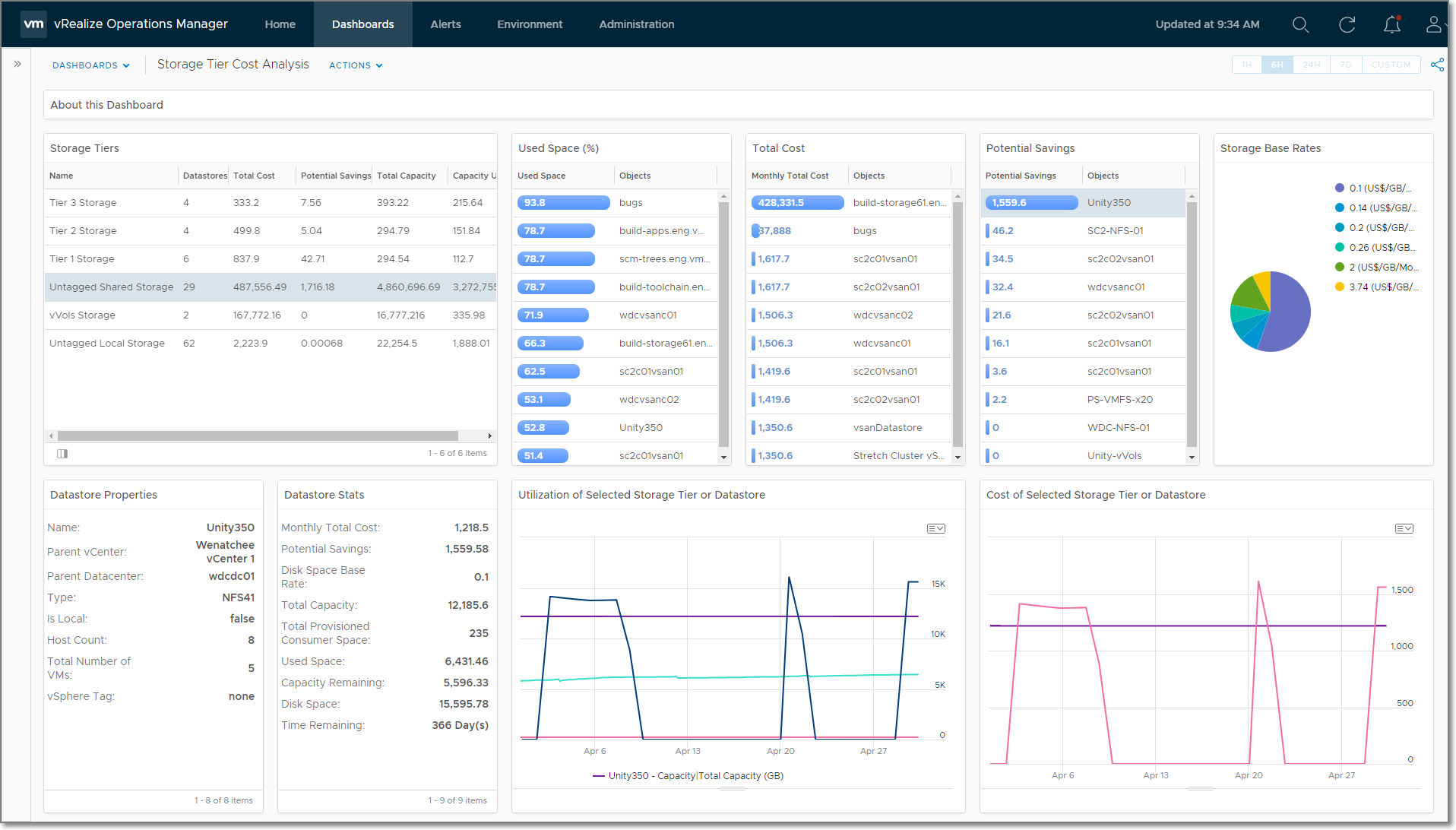Toggle column chooser icon in Storage Tiers
This screenshot has width=1456, height=830.
click(62, 454)
